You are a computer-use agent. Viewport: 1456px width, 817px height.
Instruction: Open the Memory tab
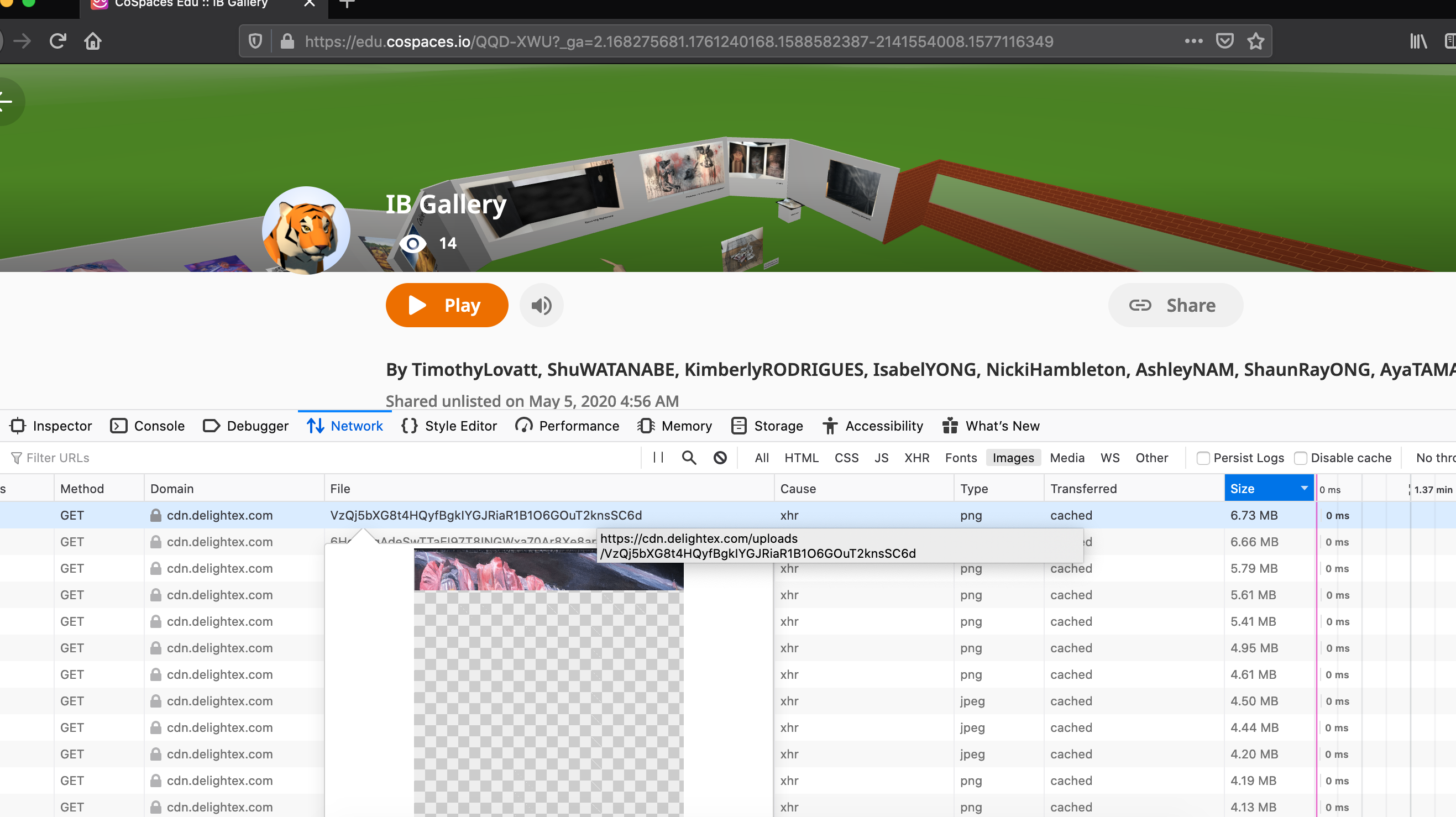674,426
